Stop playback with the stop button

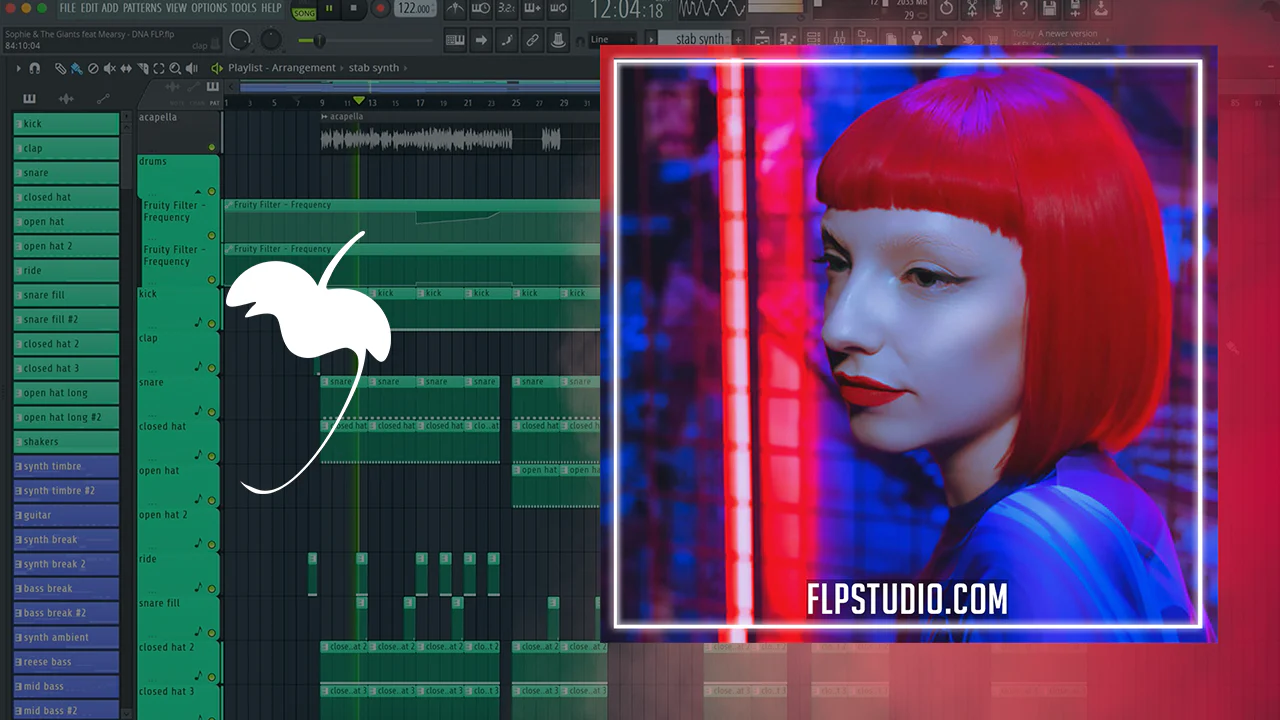point(354,10)
